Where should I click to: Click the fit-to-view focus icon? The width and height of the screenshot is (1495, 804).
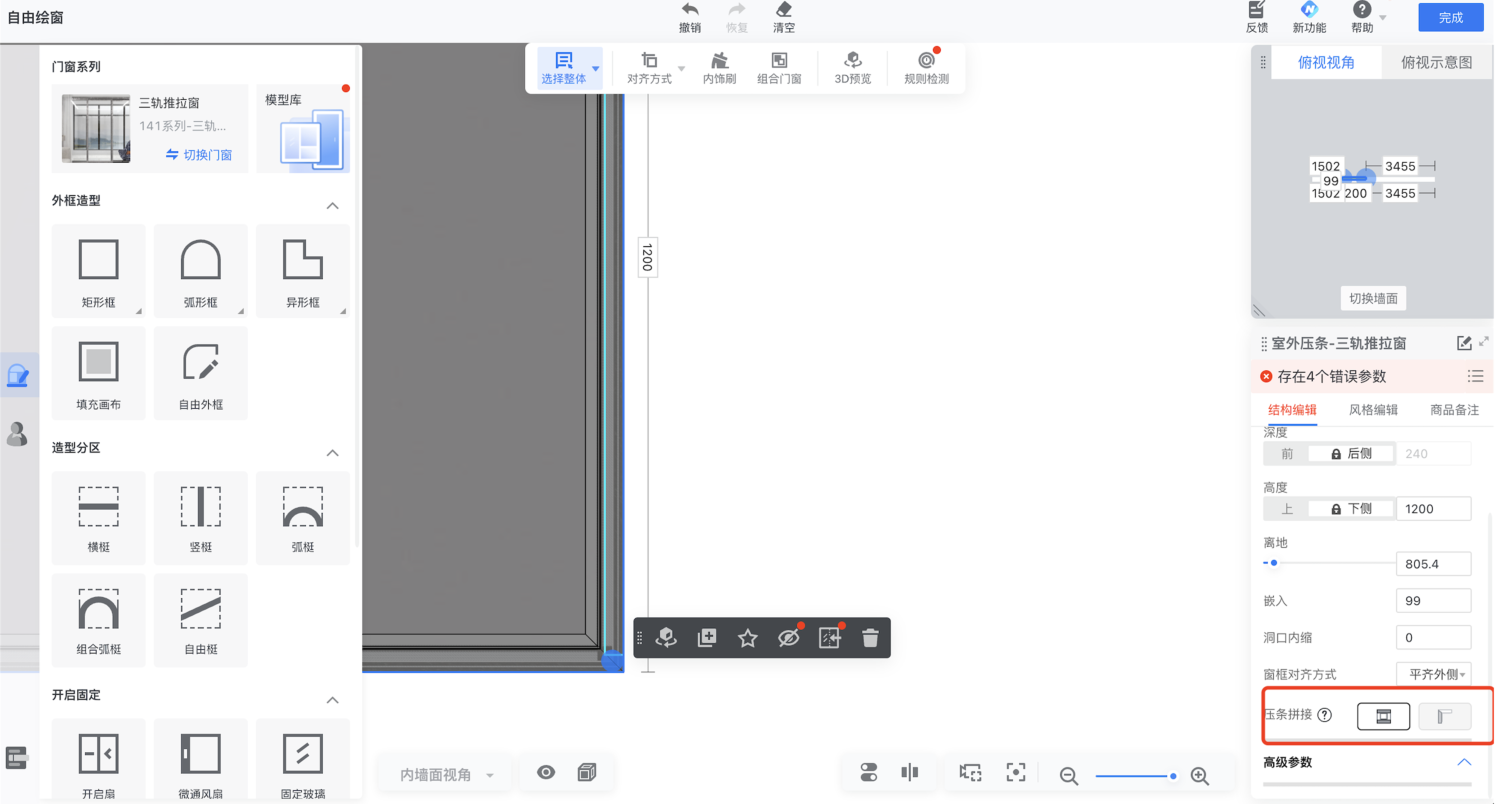point(1016,772)
